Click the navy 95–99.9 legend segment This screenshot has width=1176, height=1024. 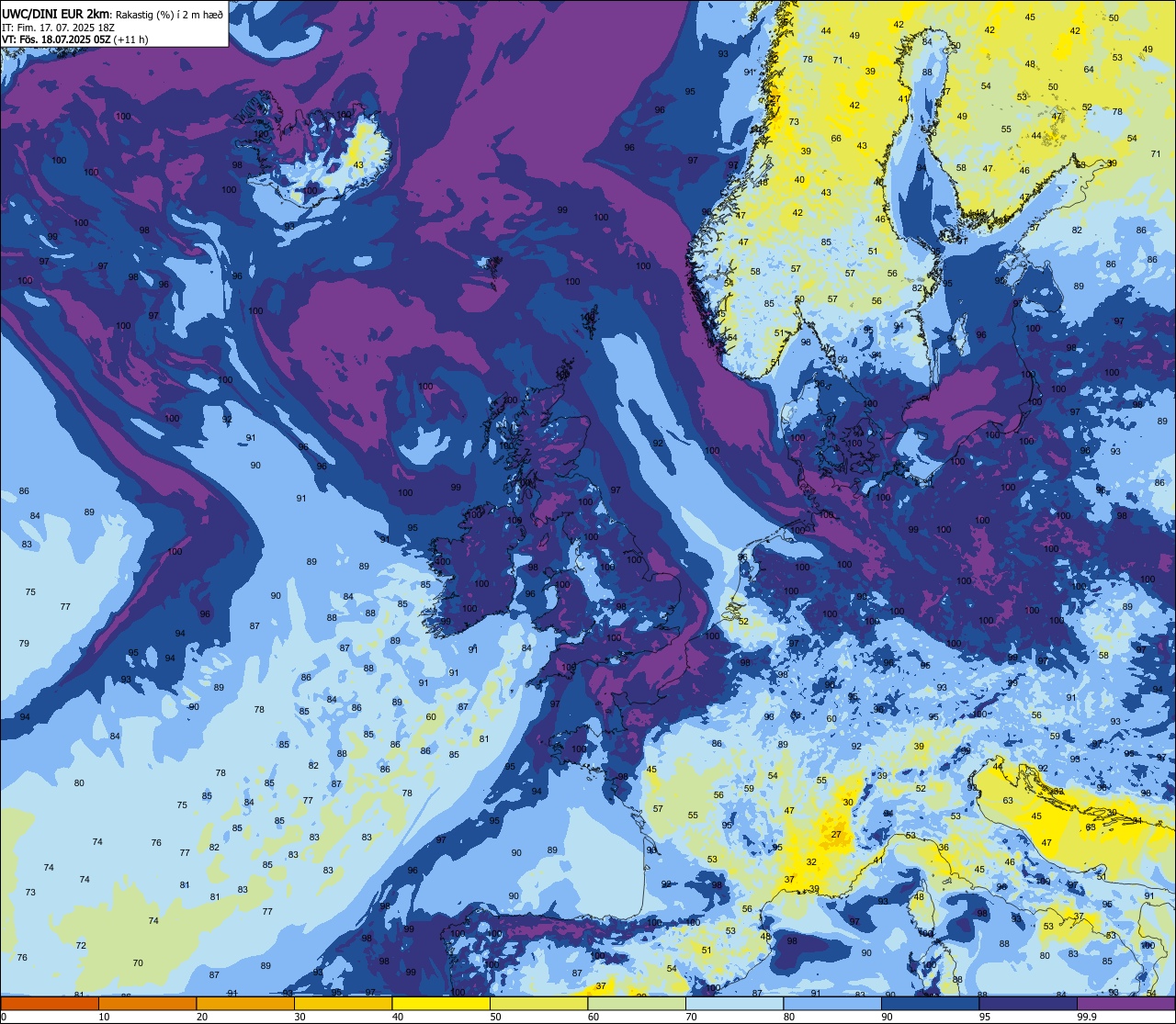[1028, 1003]
